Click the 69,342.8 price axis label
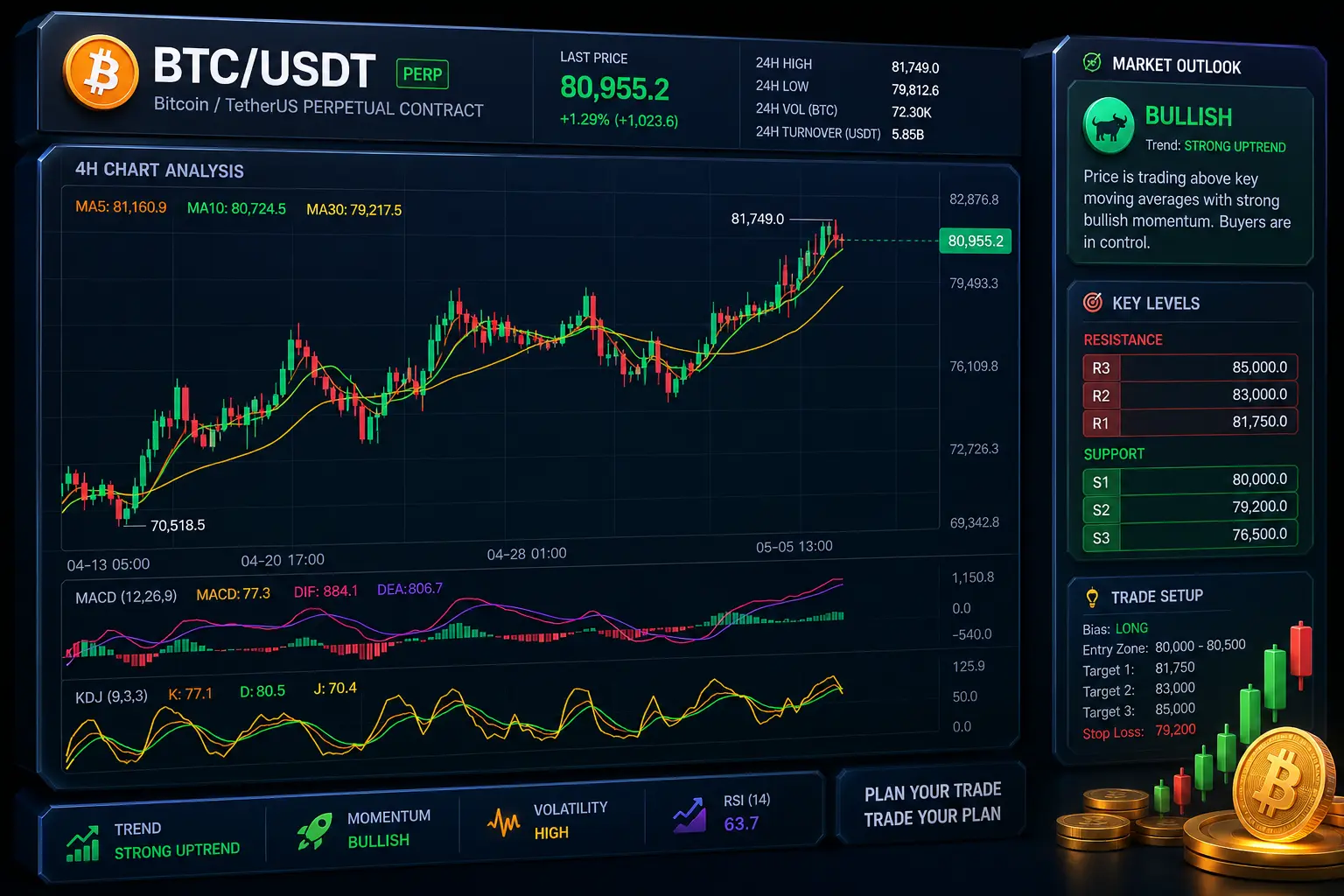Image resolution: width=1344 pixels, height=896 pixels. point(975,522)
